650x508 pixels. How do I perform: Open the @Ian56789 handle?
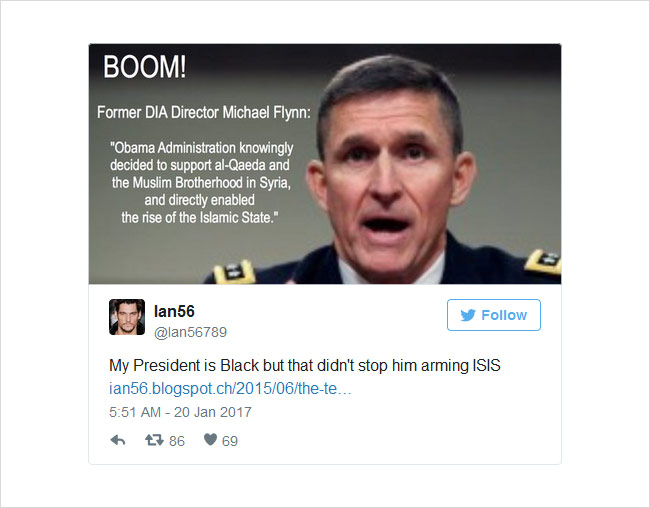190,332
